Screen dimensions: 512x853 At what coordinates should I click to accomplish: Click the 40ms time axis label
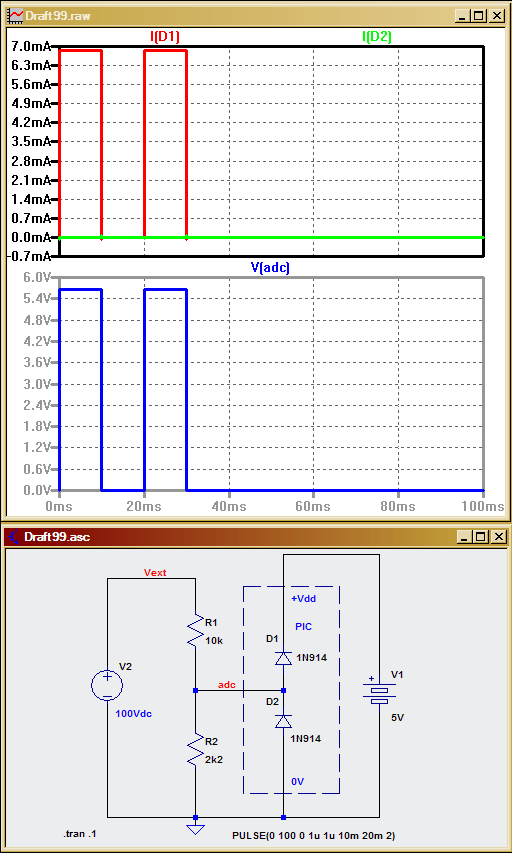point(229,506)
